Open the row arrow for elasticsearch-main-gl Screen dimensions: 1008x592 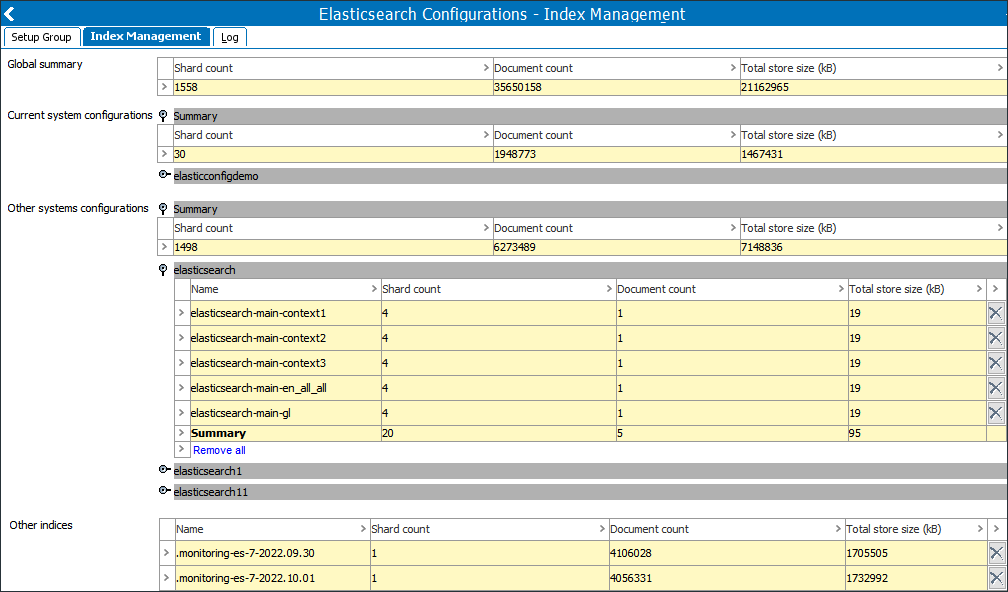coord(182,413)
